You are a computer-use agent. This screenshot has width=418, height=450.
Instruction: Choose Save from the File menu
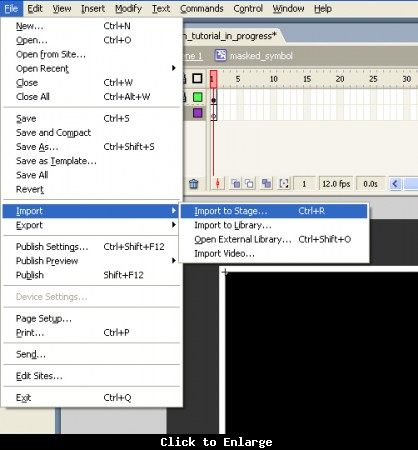(x=91, y=118)
